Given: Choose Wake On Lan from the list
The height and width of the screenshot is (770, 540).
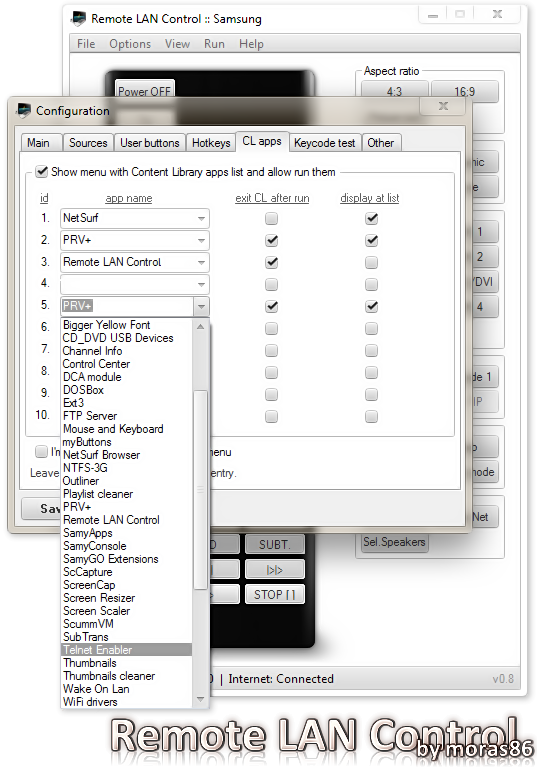Looking at the screenshot, I should click(x=126, y=689).
